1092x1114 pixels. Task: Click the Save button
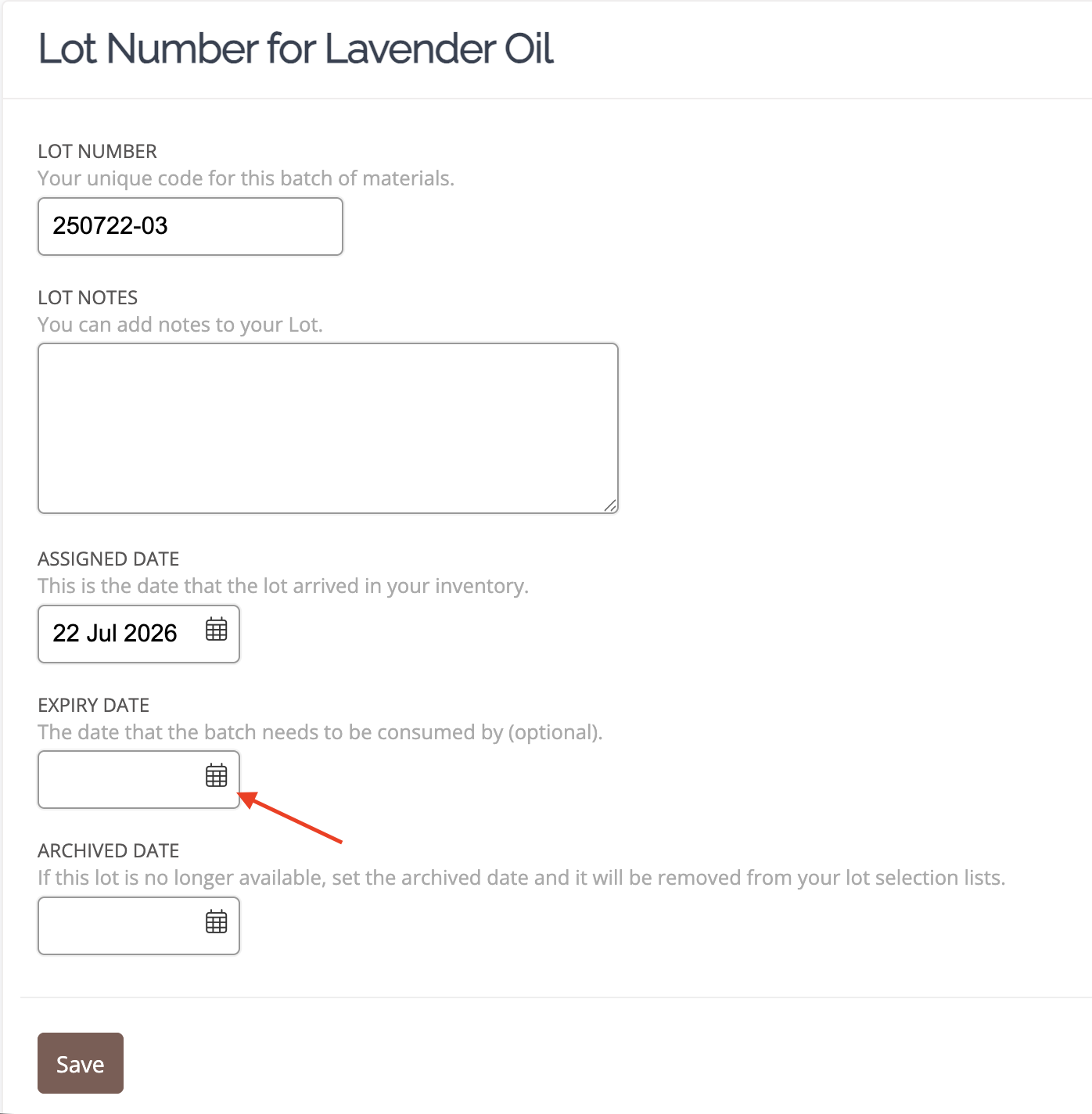pos(81,1063)
